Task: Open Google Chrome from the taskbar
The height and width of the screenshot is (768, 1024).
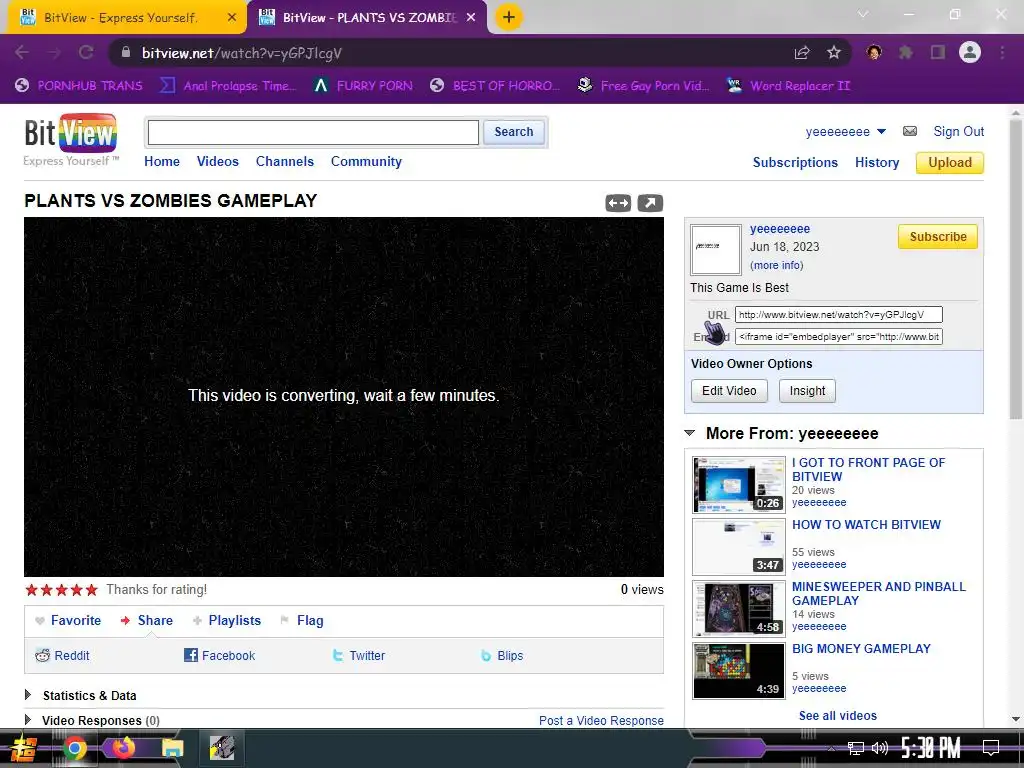Action: coord(74,748)
